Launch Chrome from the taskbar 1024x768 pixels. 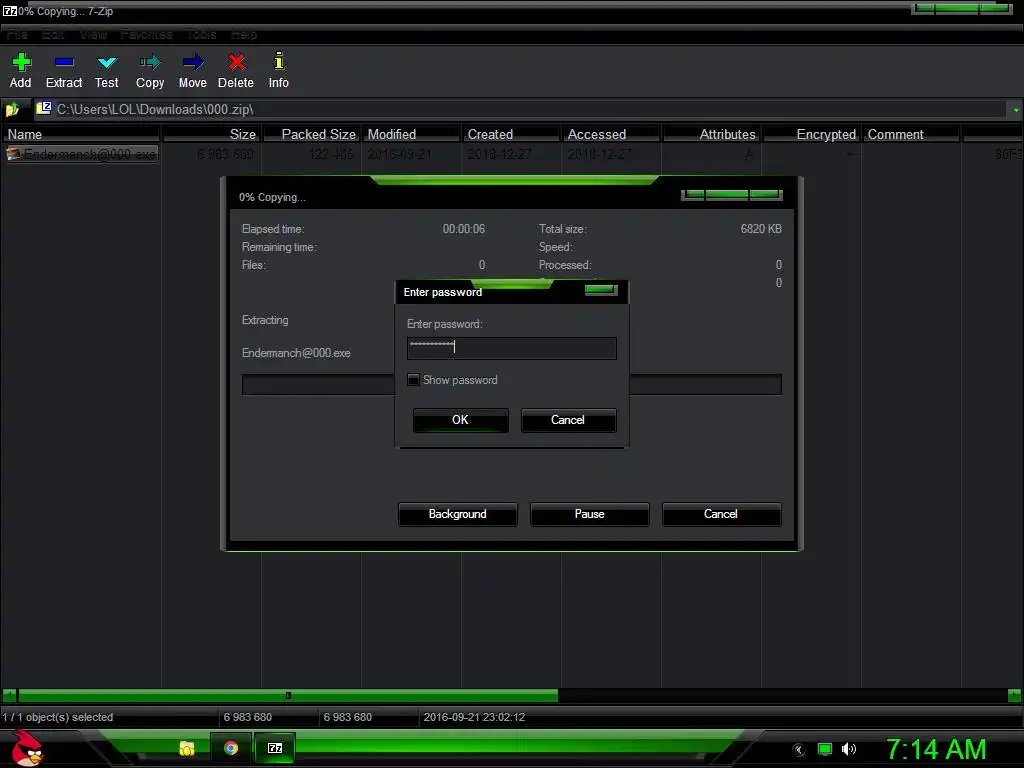click(x=231, y=748)
